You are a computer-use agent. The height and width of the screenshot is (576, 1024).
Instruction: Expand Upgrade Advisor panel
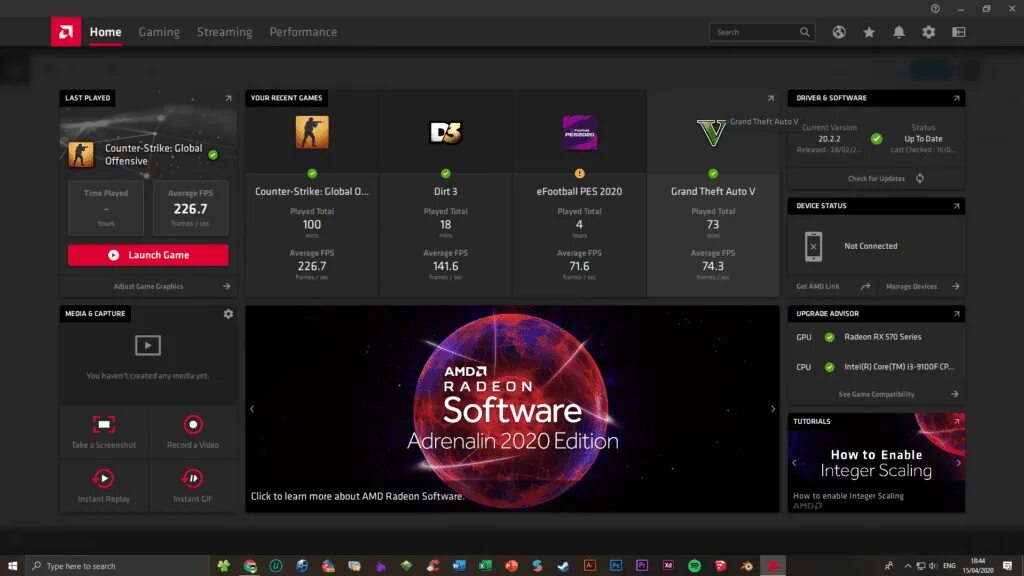[956, 314]
